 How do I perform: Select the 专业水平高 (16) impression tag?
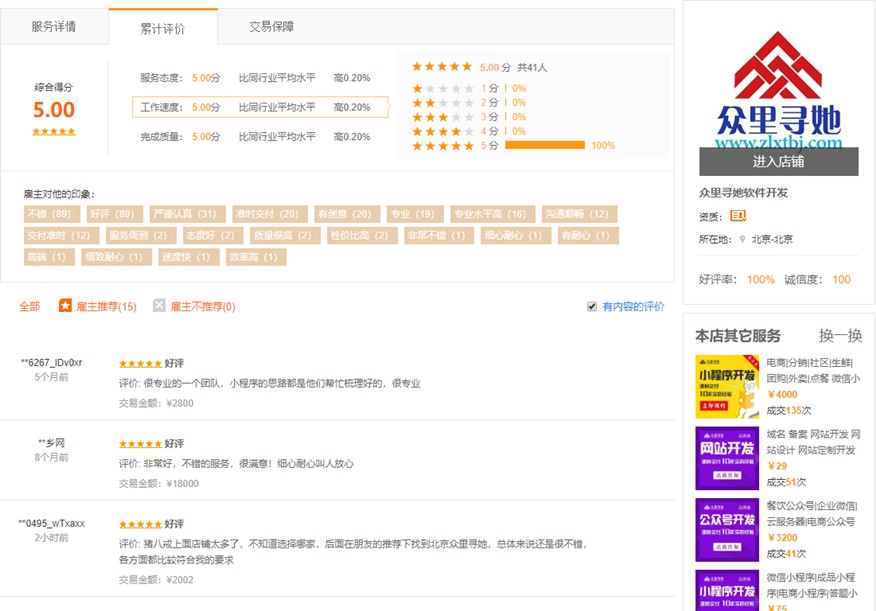point(489,214)
